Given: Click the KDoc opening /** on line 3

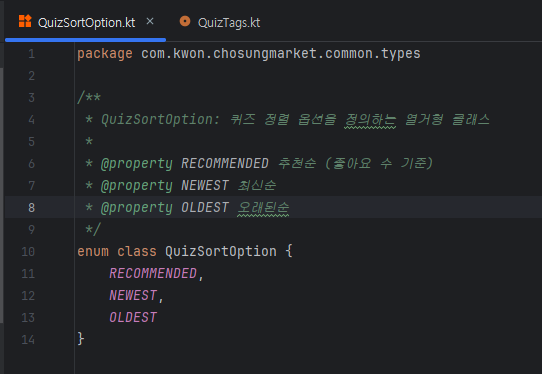Looking at the screenshot, I should pyautogui.click(x=89, y=97).
